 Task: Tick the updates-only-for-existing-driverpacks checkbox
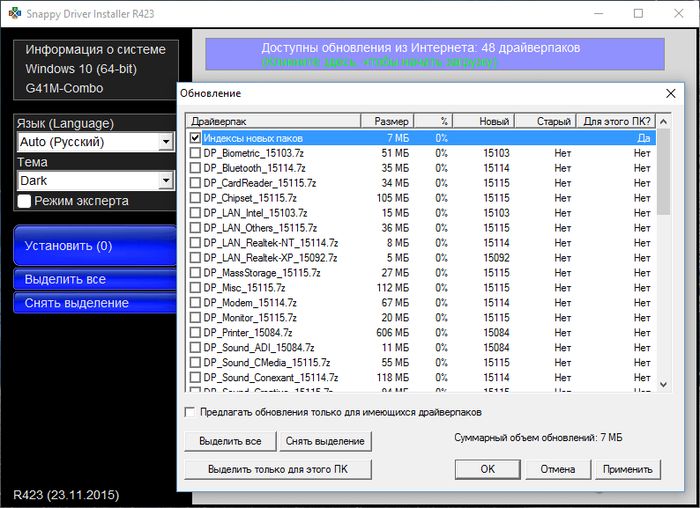190,412
